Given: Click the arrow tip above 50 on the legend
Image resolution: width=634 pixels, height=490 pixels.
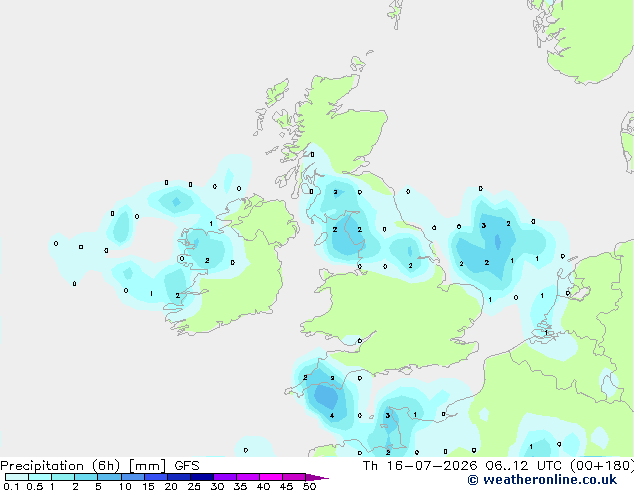Looking at the screenshot, I should (x=317, y=477).
